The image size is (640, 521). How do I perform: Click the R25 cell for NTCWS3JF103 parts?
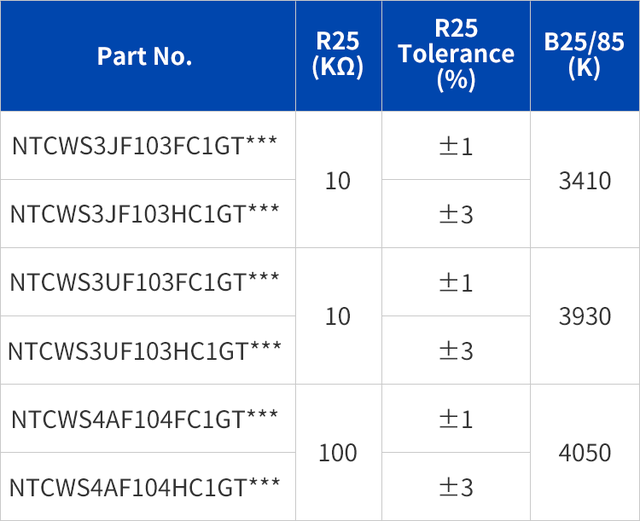click(x=338, y=180)
